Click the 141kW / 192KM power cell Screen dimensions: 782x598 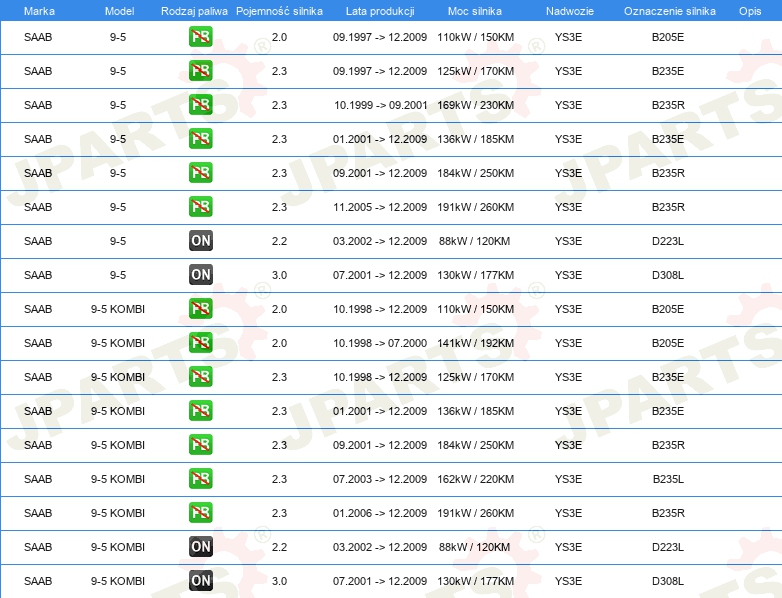(x=475, y=343)
